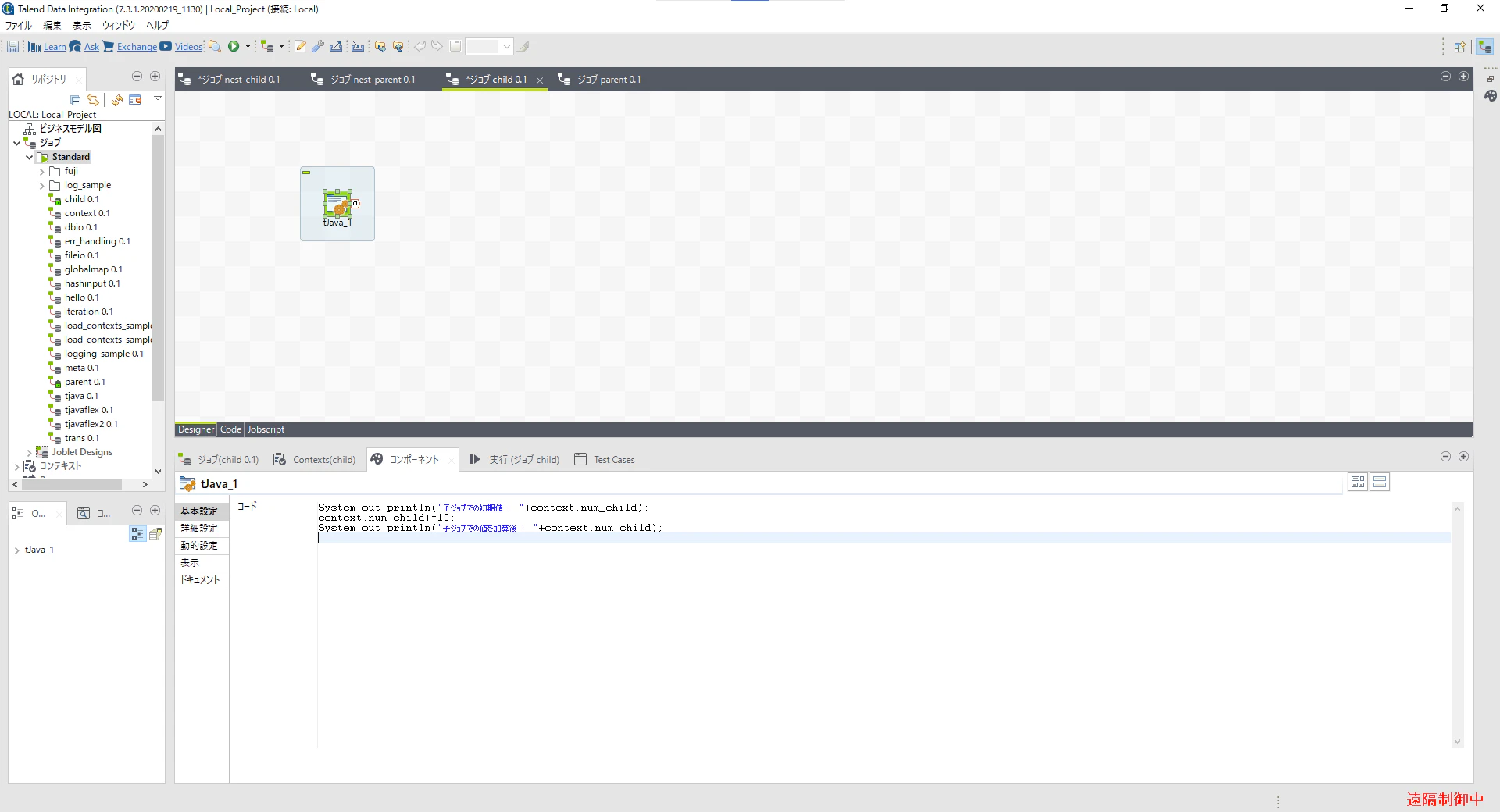Open the Exchange link
The width and height of the screenshot is (1500, 812).
137,47
